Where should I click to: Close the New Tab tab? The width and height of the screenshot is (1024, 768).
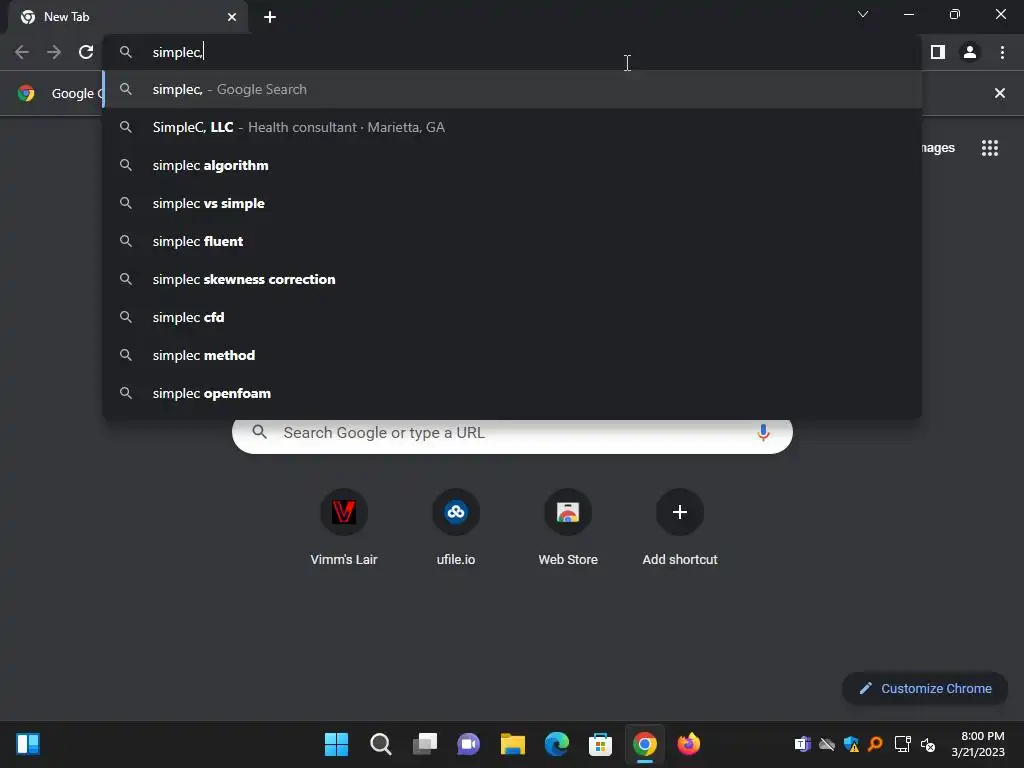coord(232,17)
